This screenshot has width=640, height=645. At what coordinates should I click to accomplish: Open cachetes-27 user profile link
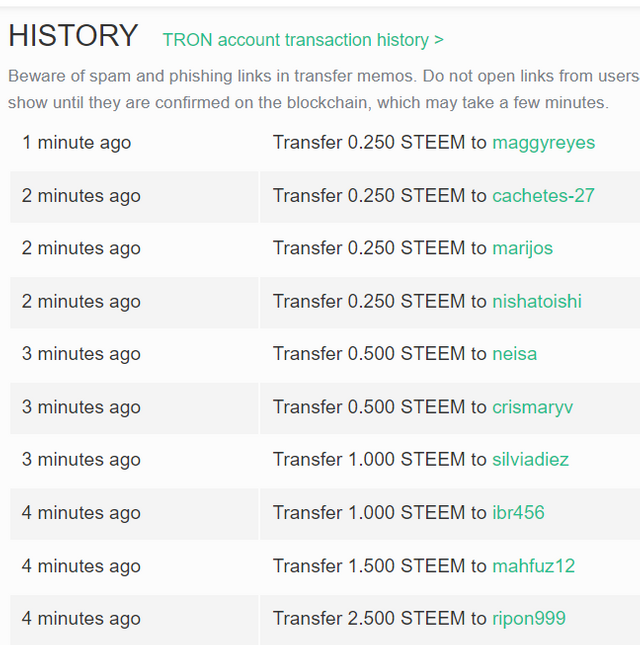click(x=543, y=195)
